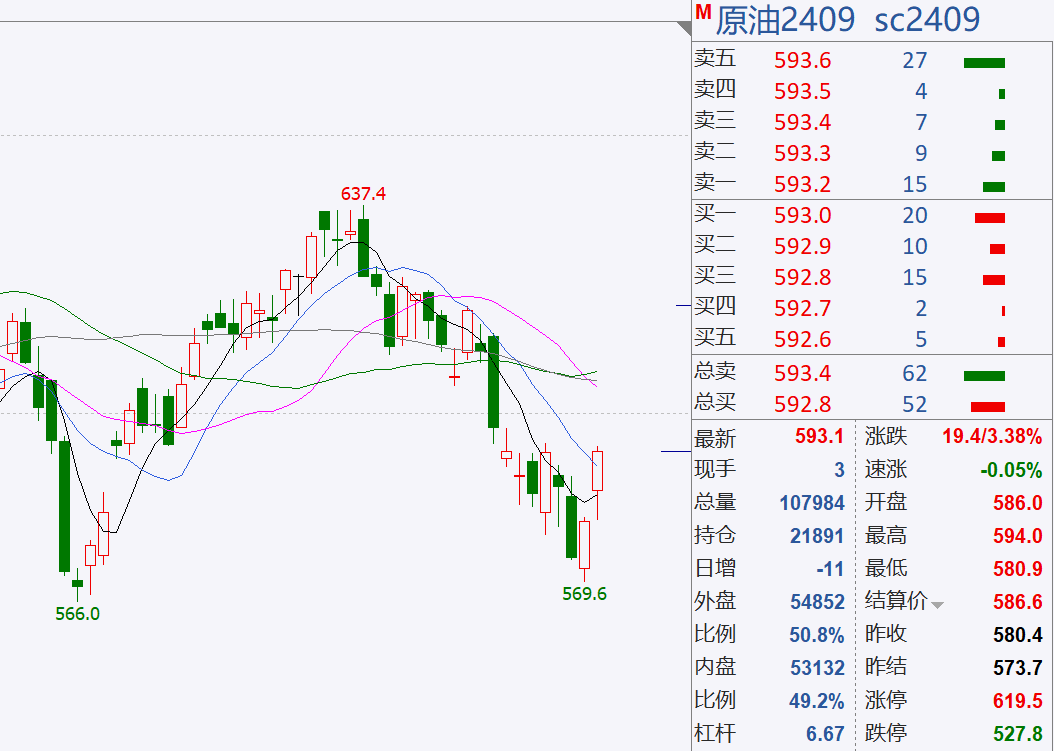Click the 637.4 high price label

point(363,193)
